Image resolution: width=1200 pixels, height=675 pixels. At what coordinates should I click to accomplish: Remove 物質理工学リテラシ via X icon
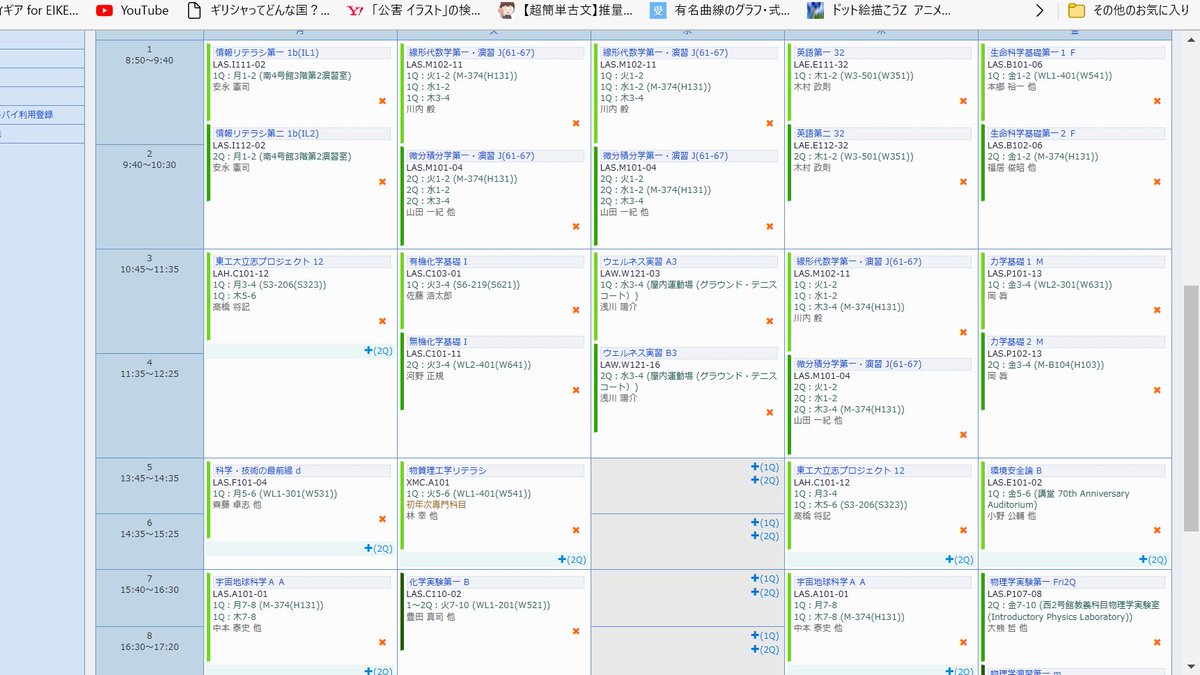click(x=576, y=530)
